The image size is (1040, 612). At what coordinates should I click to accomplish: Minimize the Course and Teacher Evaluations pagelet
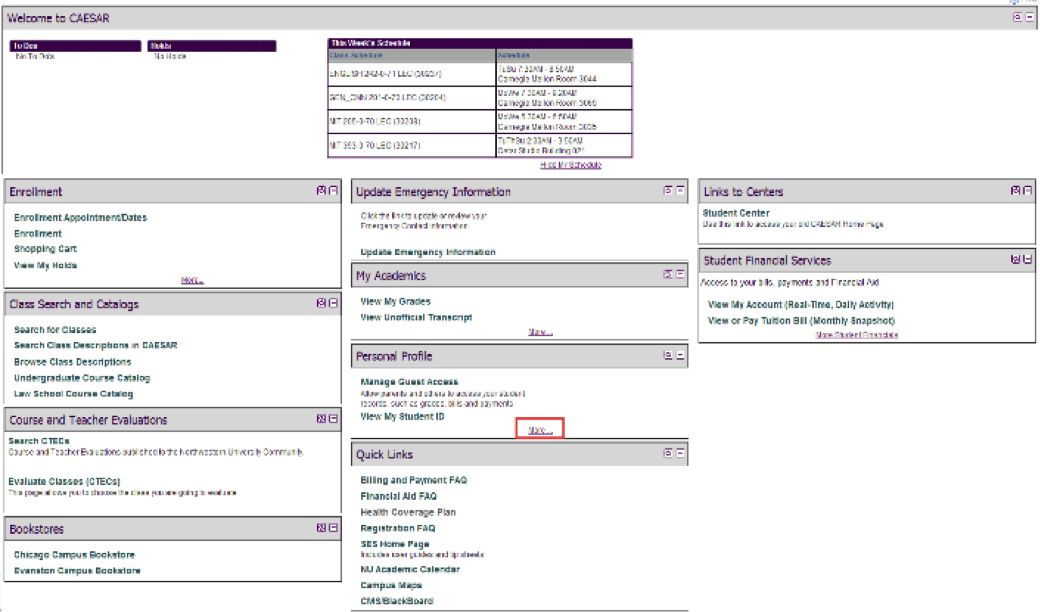tap(334, 419)
